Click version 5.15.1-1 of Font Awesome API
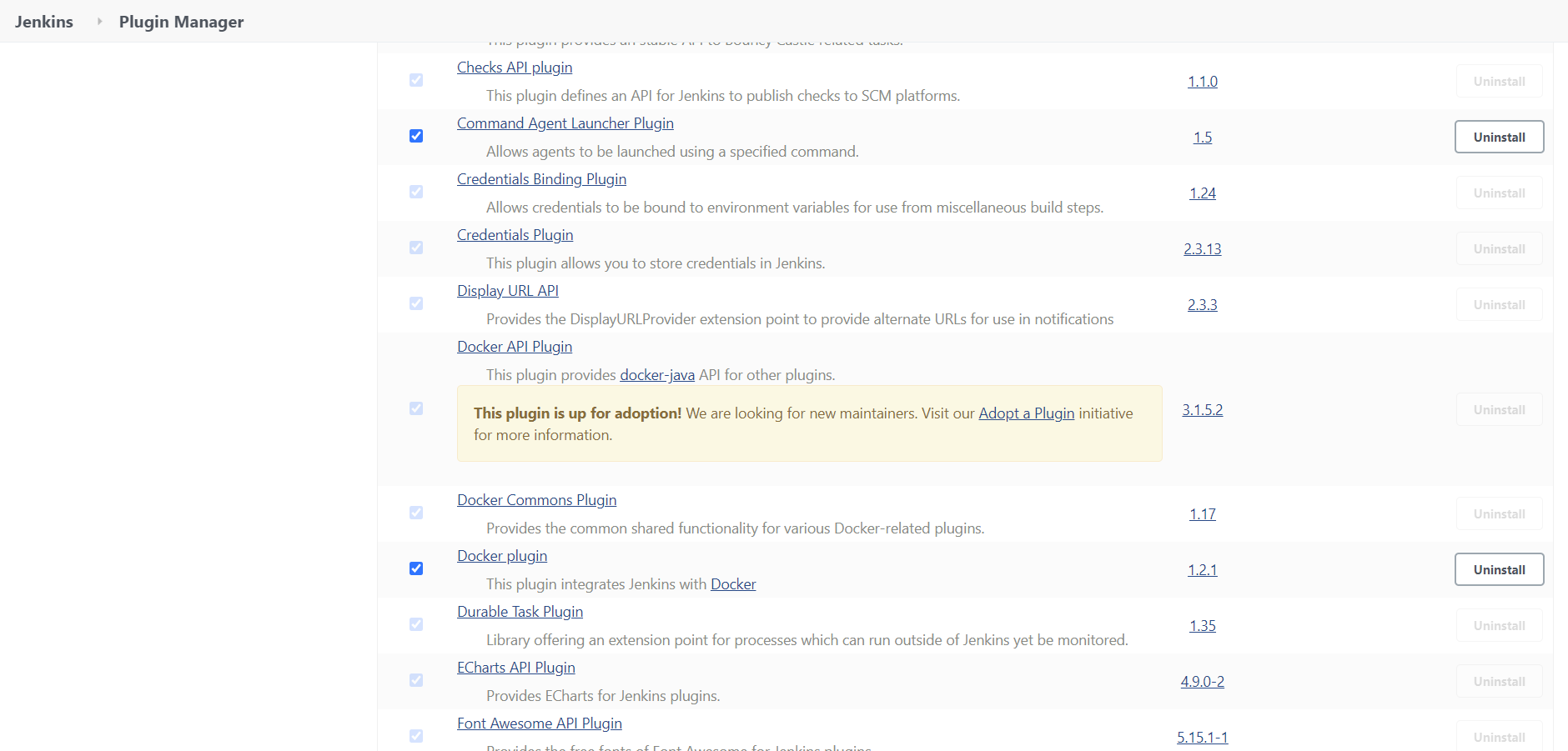Screen dimensions: 1568x751 tap(1203, 738)
